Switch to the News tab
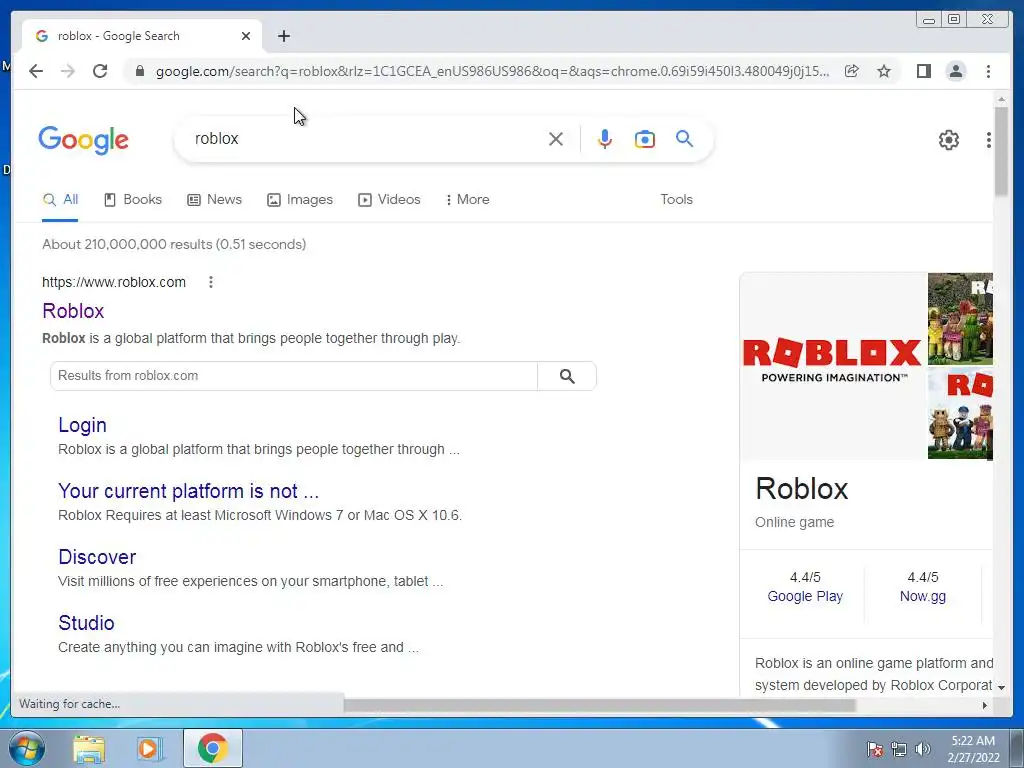This screenshot has height=768, width=1024. pyautogui.click(x=214, y=200)
